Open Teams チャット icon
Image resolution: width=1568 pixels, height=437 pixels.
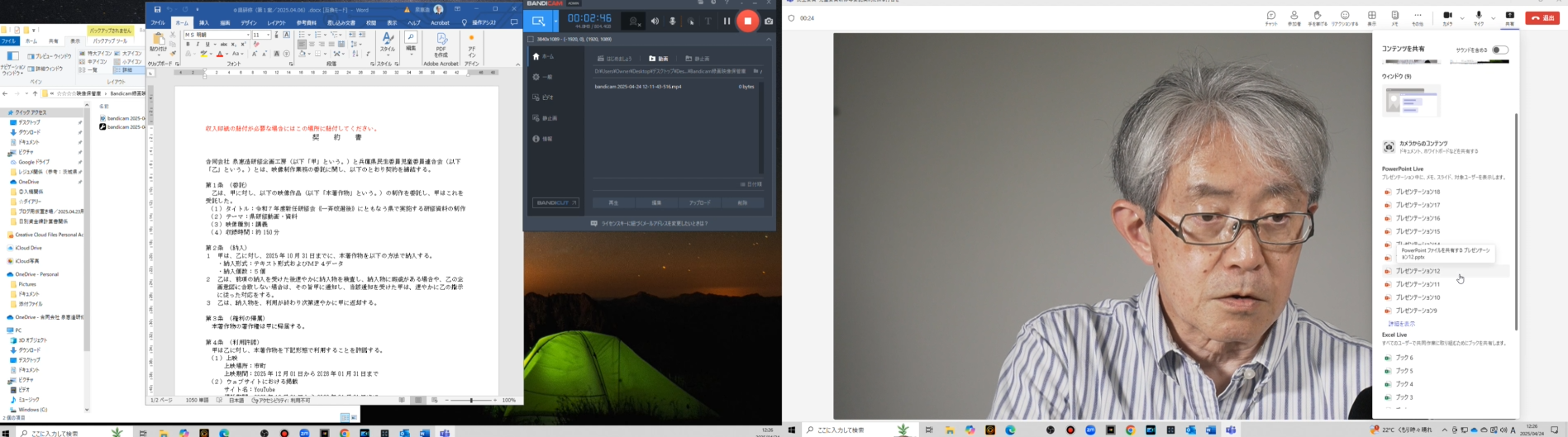[1271, 18]
